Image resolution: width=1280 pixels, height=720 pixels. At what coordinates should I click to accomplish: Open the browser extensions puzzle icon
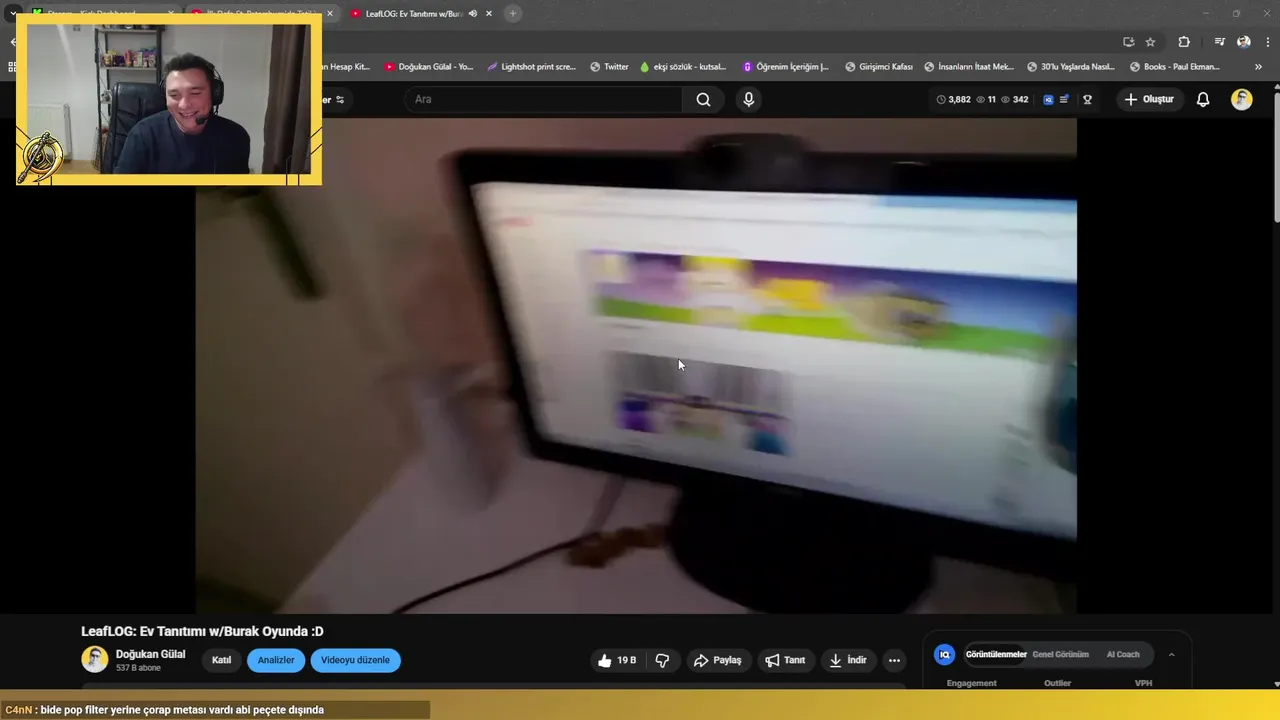pos(1184,42)
